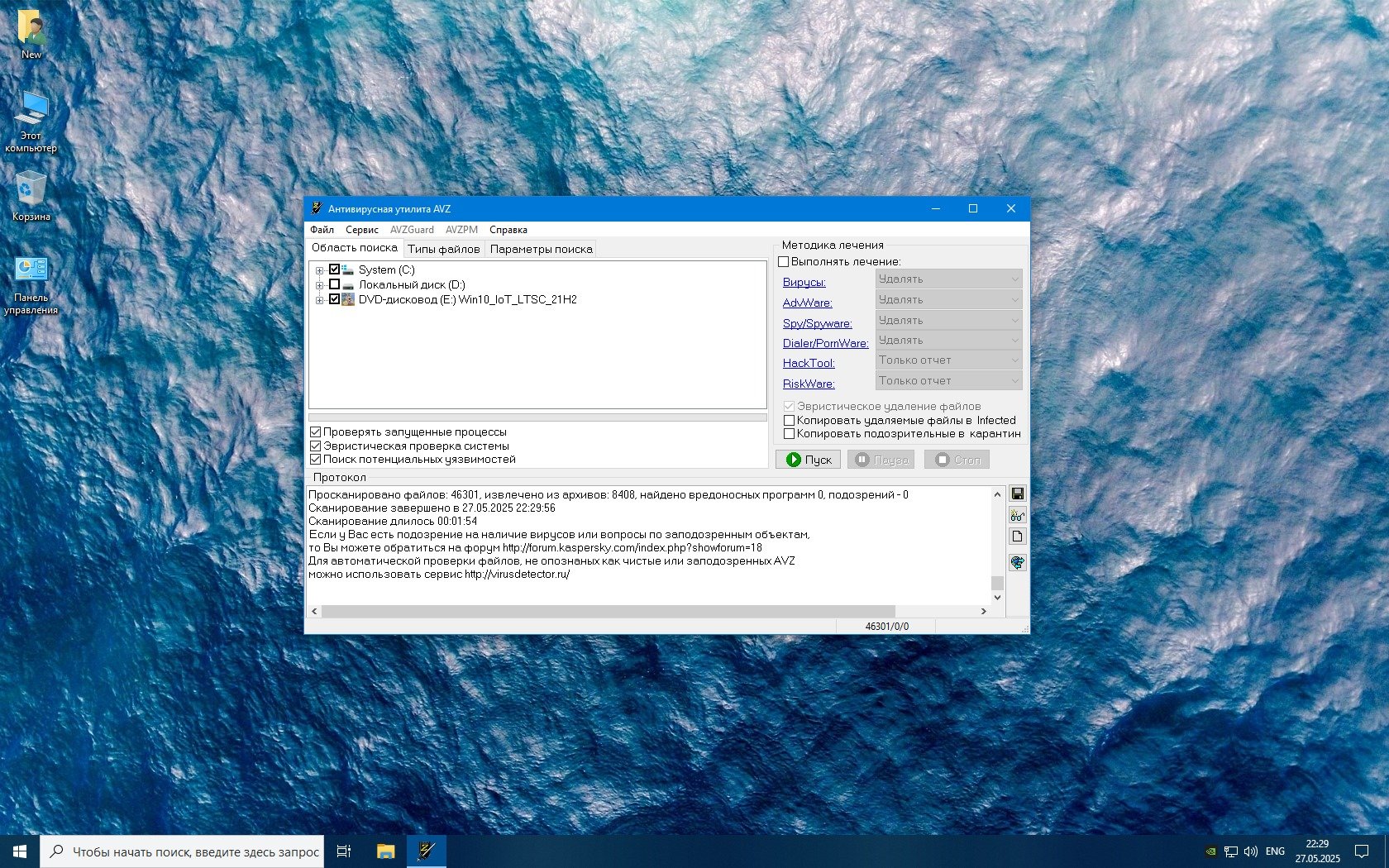Expand the System (C:) tree node
Screen dimensions: 1389x868
pos(319,270)
